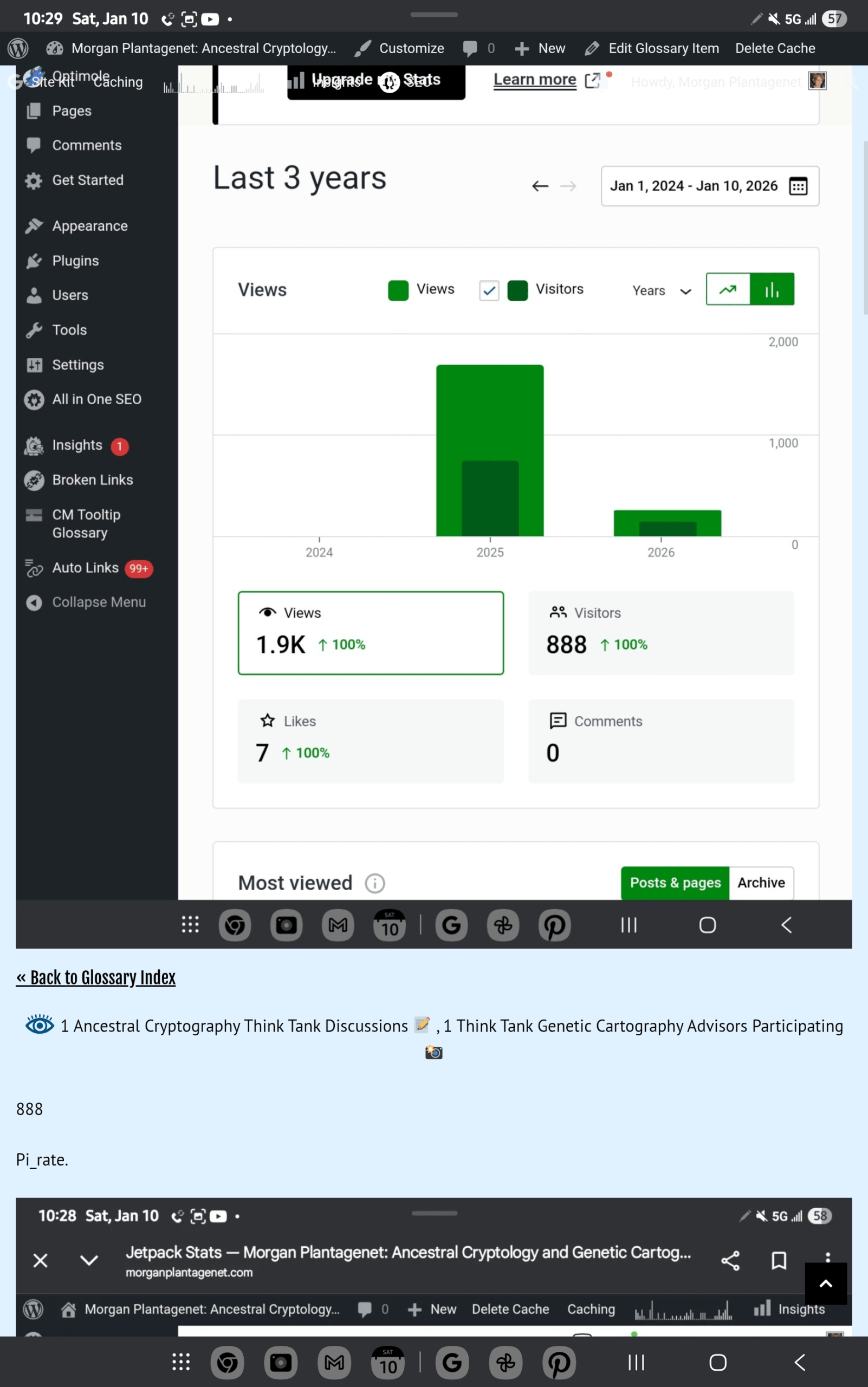
Task: Click the previous period left arrow
Action: click(540, 186)
